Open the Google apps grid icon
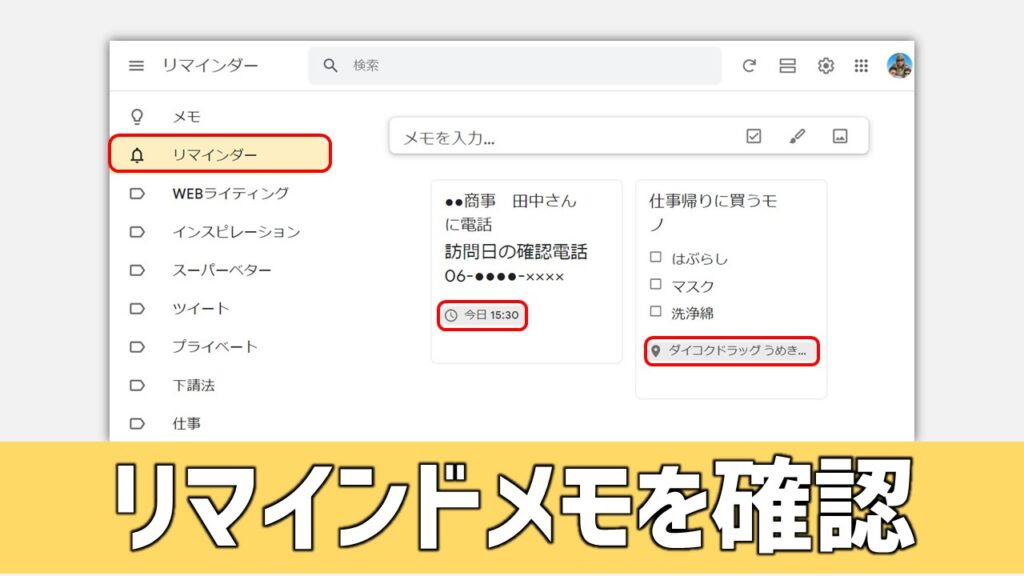The width and height of the screenshot is (1024, 576). [x=861, y=65]
